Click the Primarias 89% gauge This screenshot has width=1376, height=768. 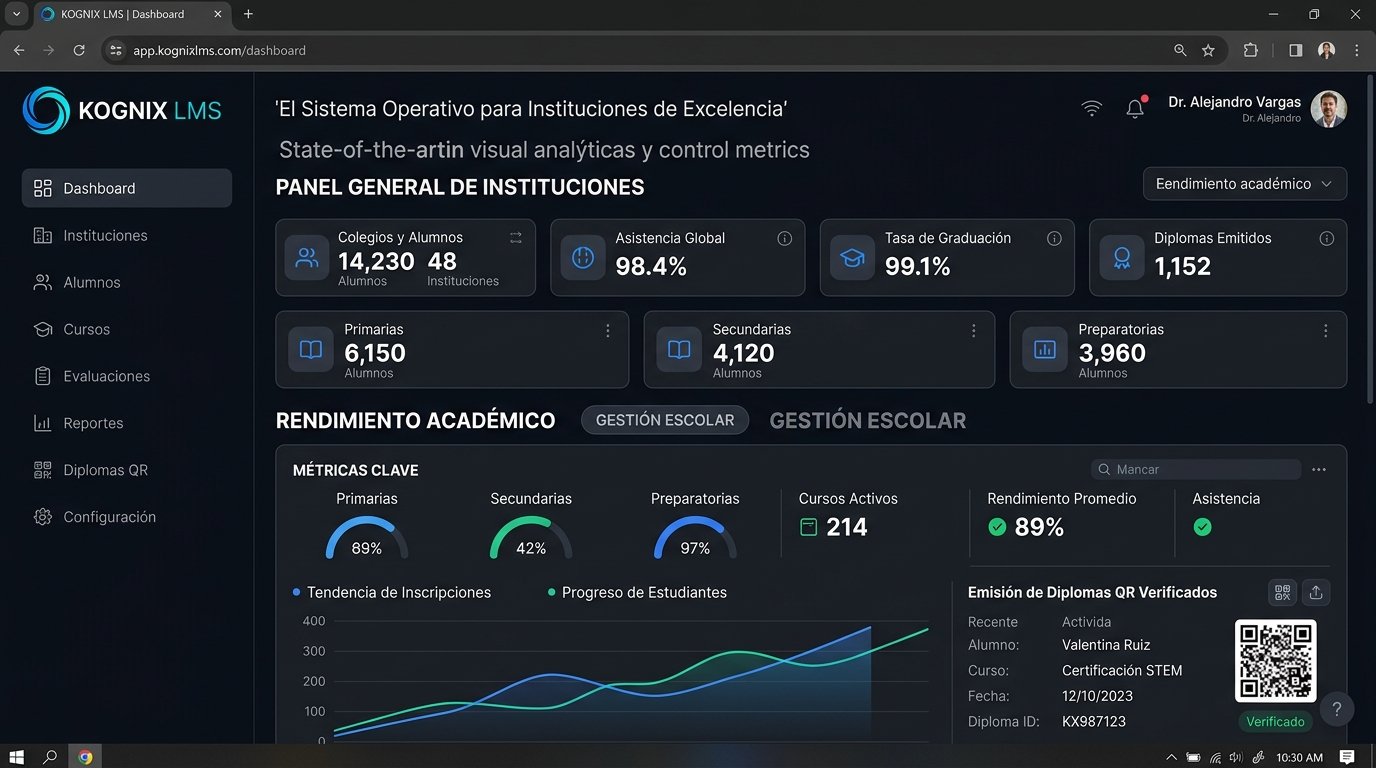coord(367,537)
